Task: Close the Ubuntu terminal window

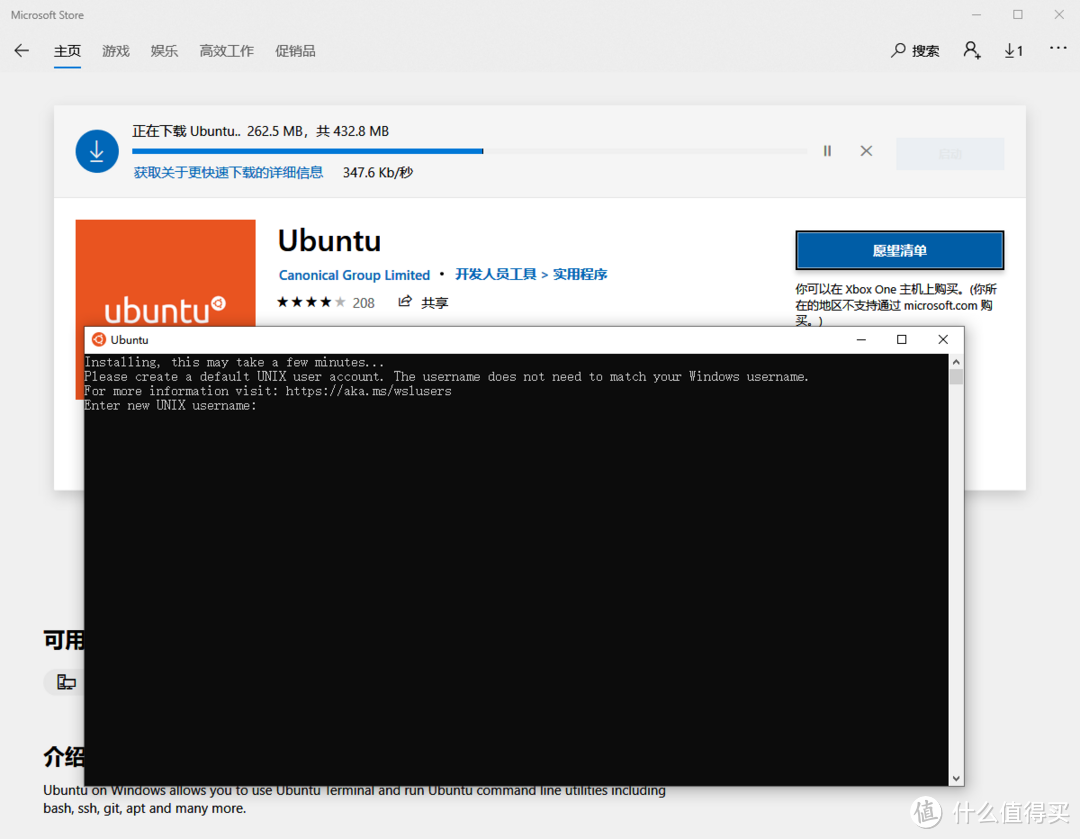Action: (x=943, y=340)
